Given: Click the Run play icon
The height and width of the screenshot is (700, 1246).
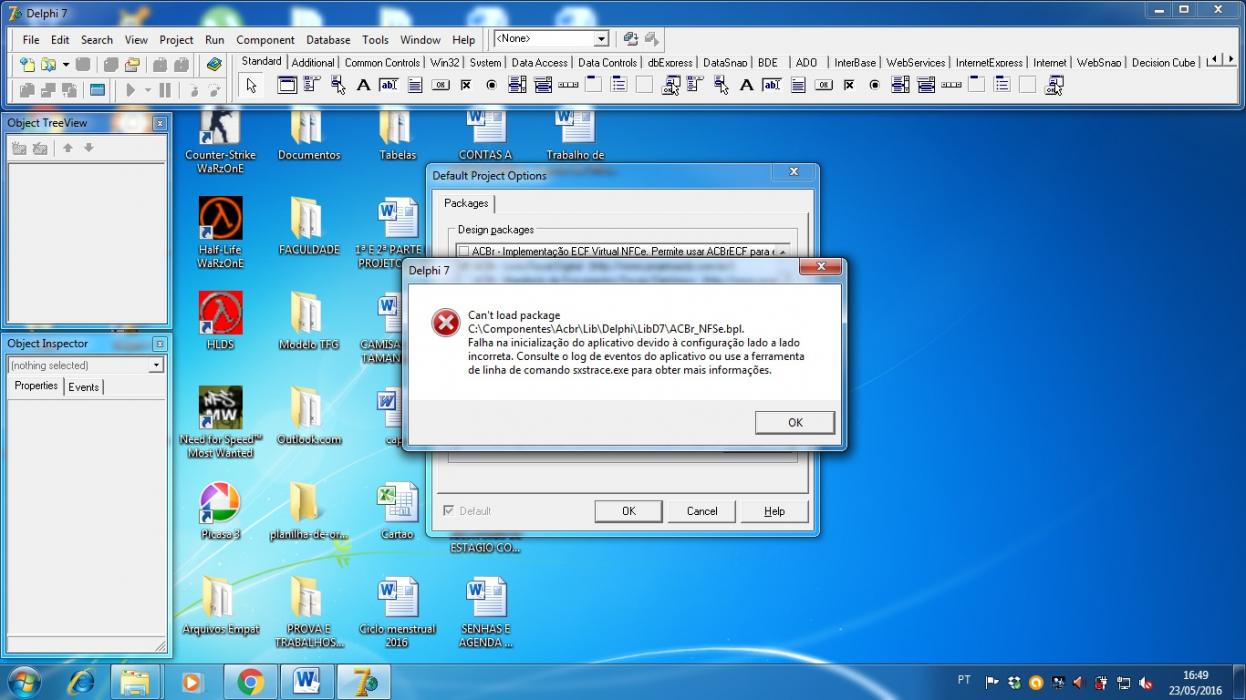Looking at the screenshot, I should (x=130, y=90).
